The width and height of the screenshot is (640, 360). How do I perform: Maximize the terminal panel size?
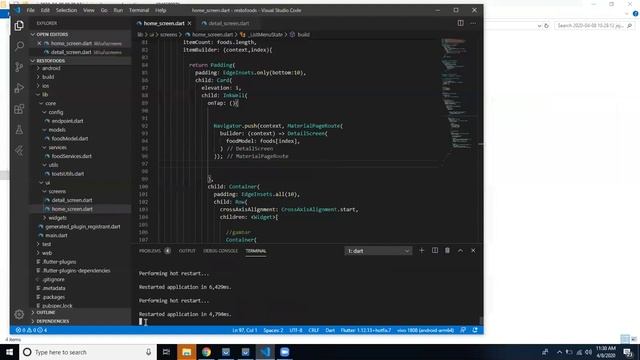point(460,251)
